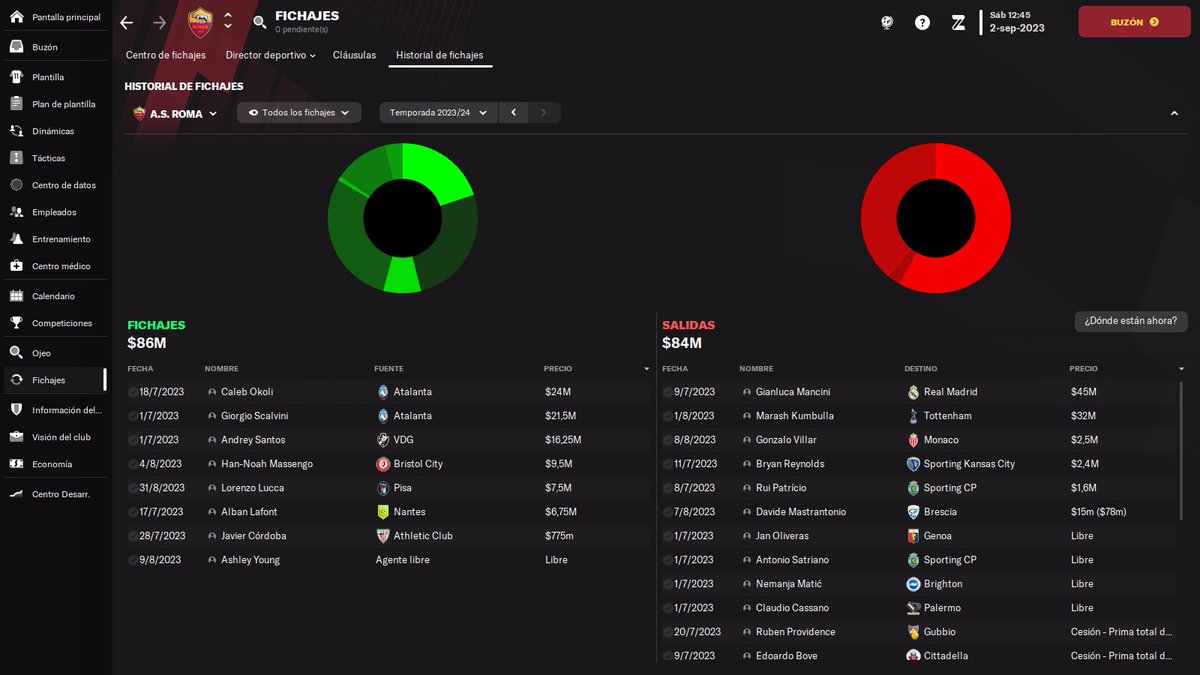1200x675 pixels.
Task: Click the Z logo icon in header
Action: coord(958,22)
